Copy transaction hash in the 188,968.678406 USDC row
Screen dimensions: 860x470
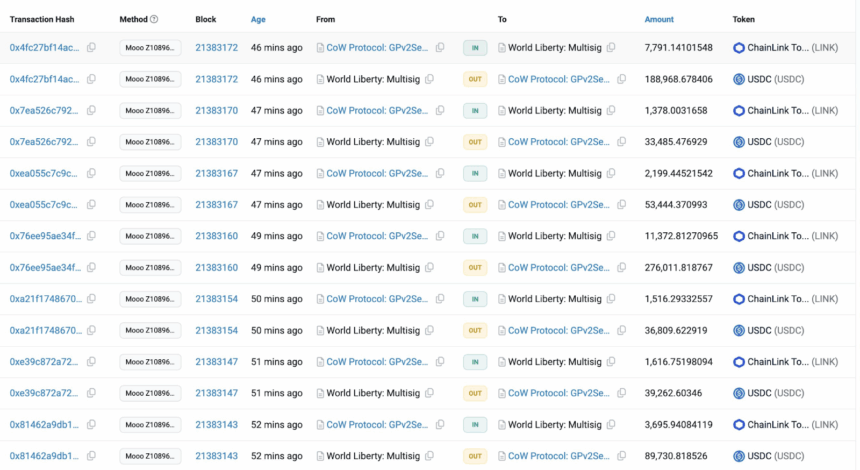91,79
